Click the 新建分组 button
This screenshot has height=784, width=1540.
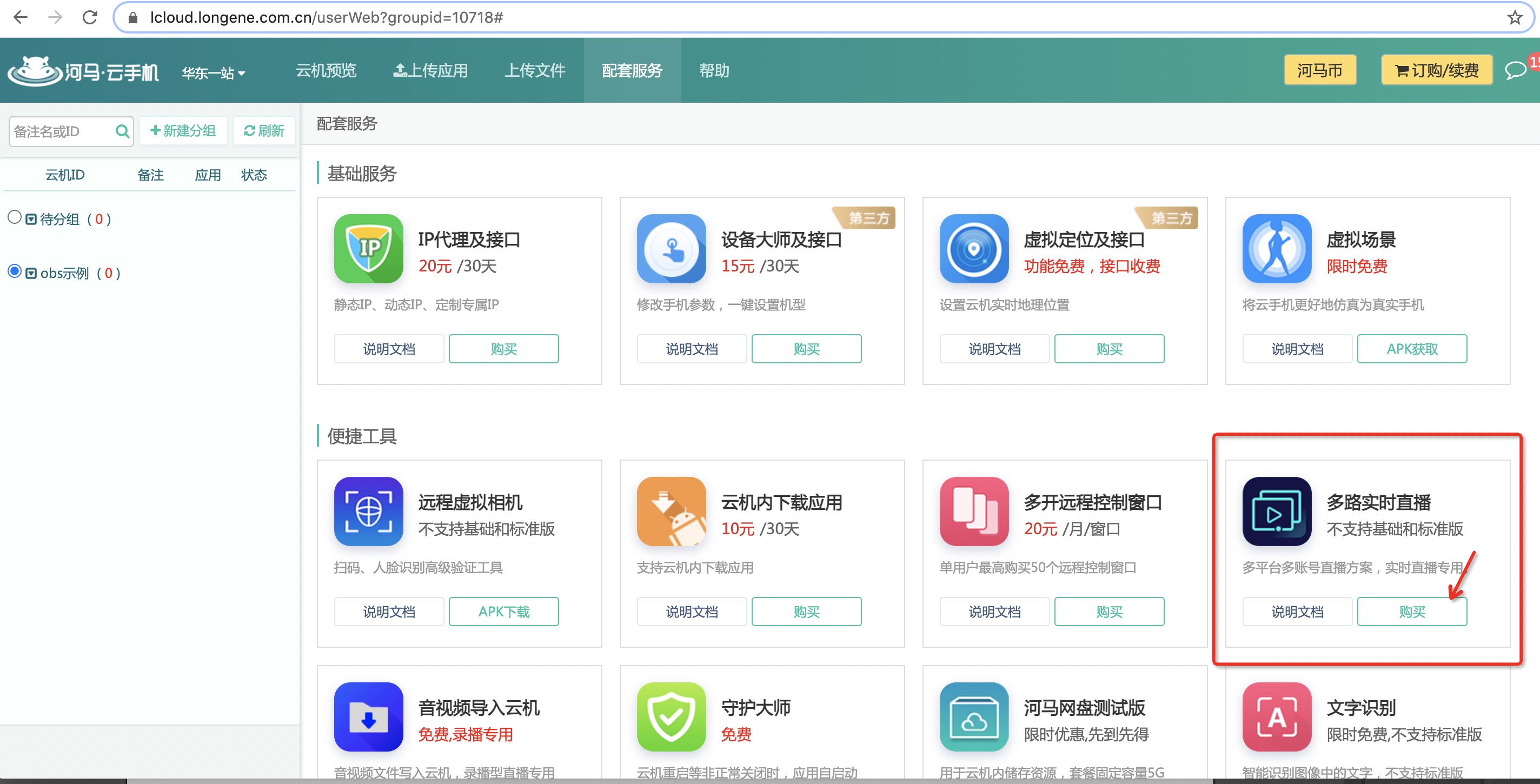183,130
